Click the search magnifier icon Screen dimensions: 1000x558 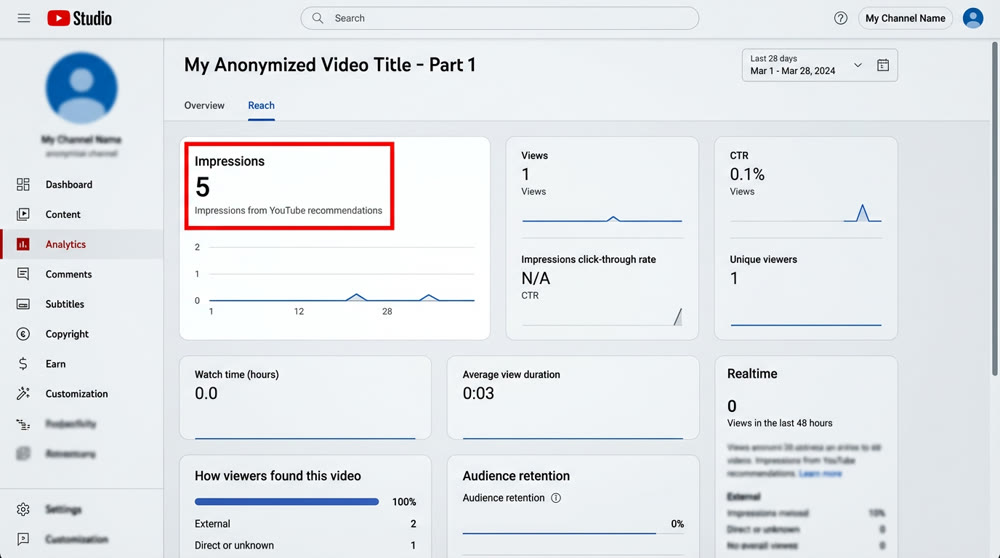(x=318, y=18)
